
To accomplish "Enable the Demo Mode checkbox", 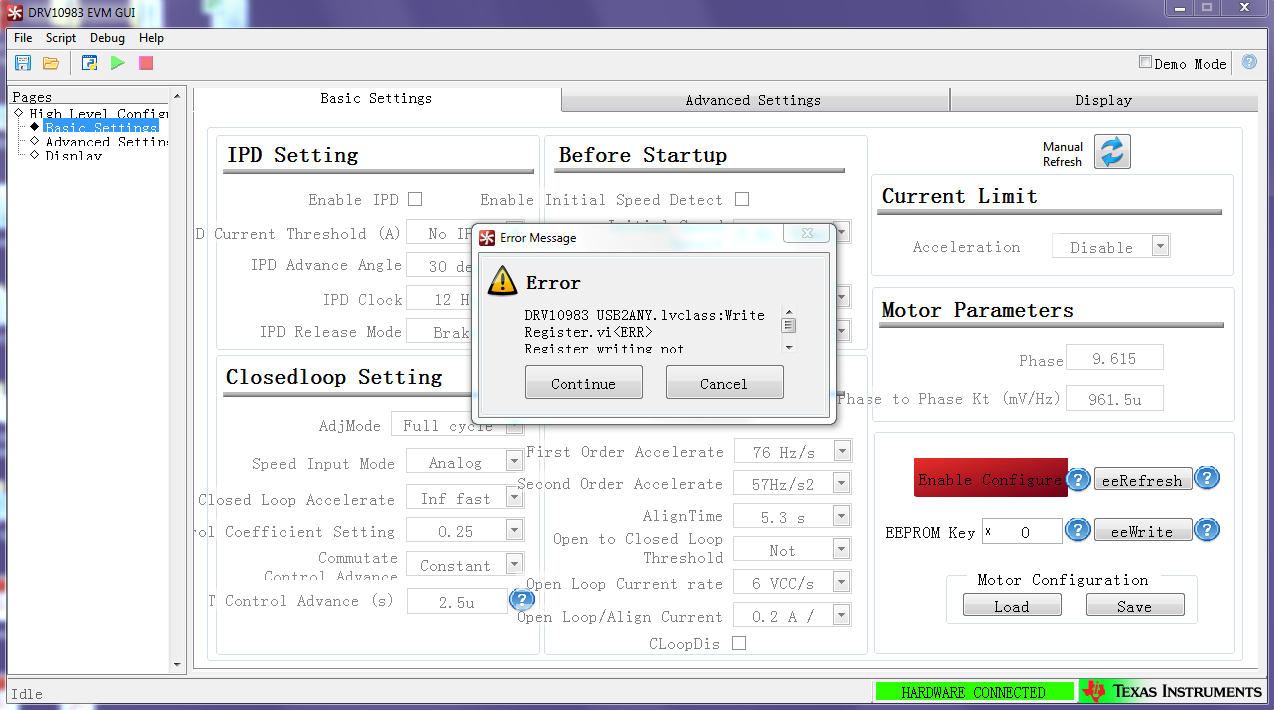I will (x=1146, y=62).
